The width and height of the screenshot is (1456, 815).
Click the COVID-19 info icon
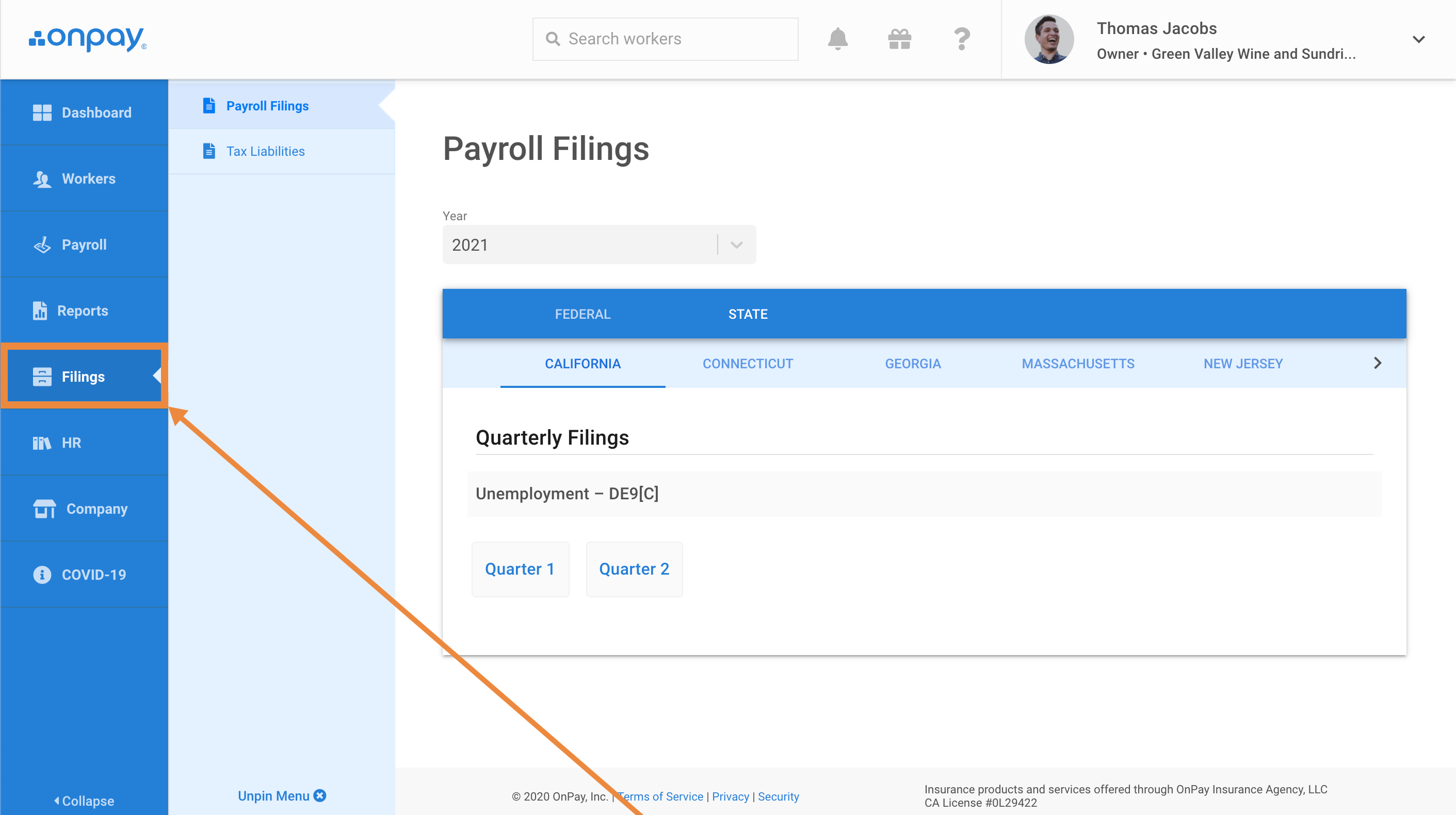tap(42, 575)
